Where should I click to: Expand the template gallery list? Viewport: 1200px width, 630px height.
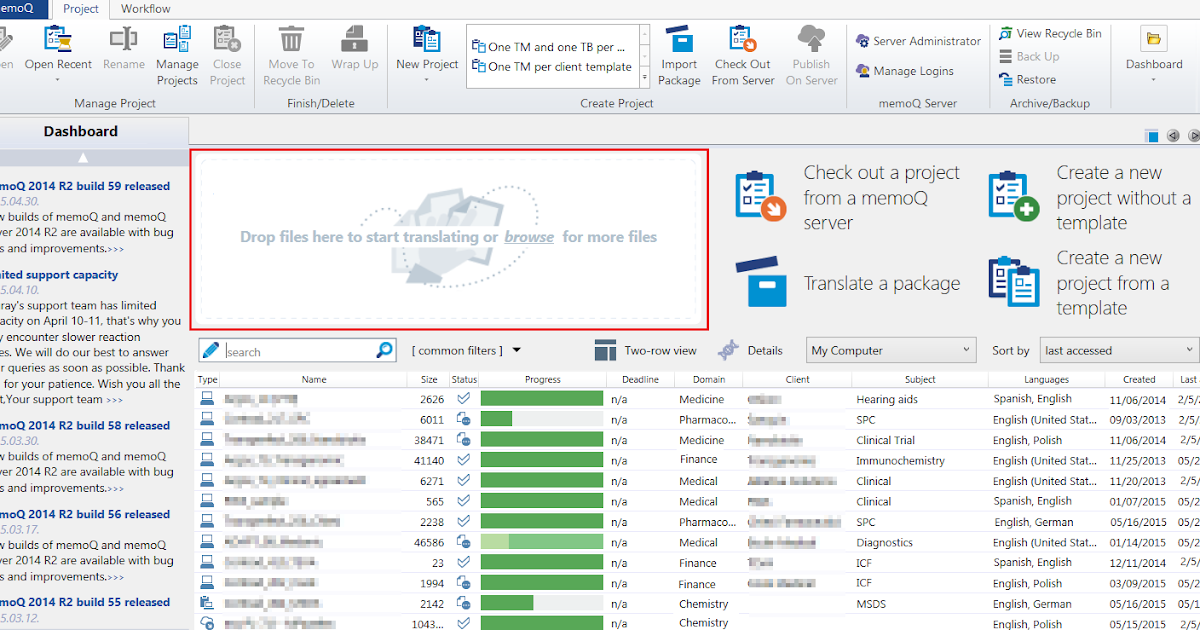(645, 77)
